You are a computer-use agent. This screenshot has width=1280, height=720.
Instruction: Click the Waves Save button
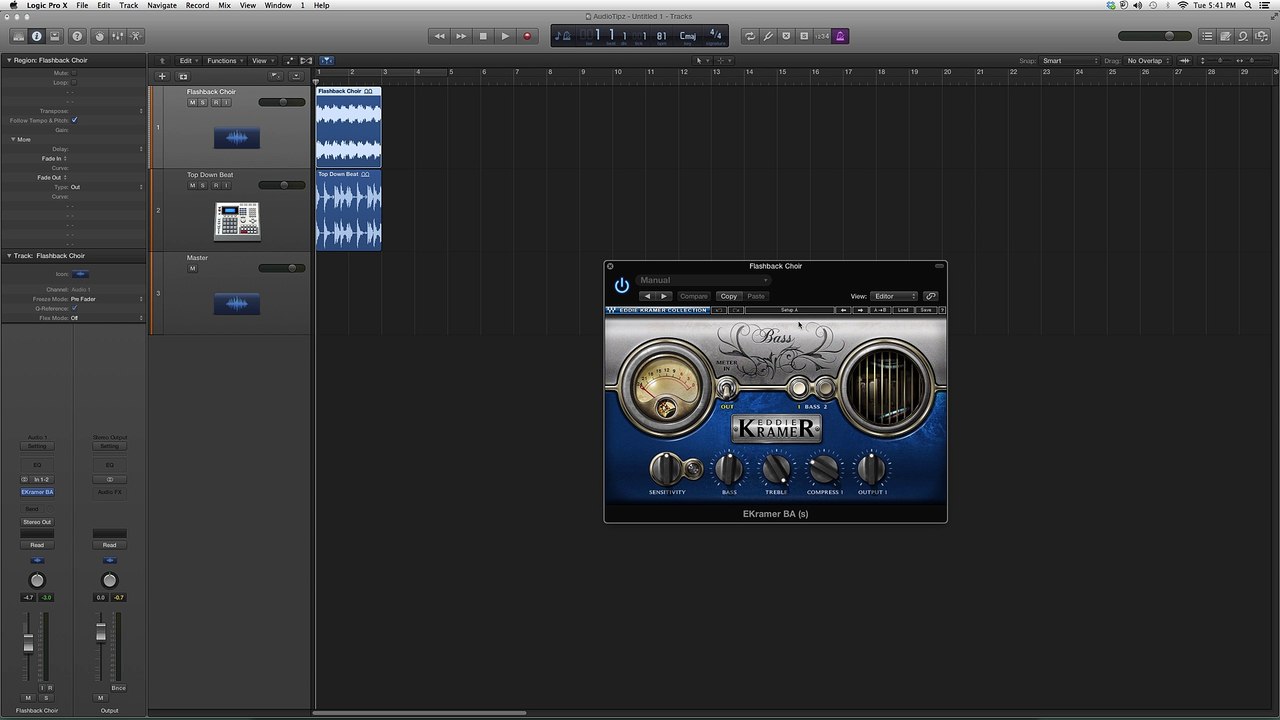pyautogui.click(x=926, y=310)
